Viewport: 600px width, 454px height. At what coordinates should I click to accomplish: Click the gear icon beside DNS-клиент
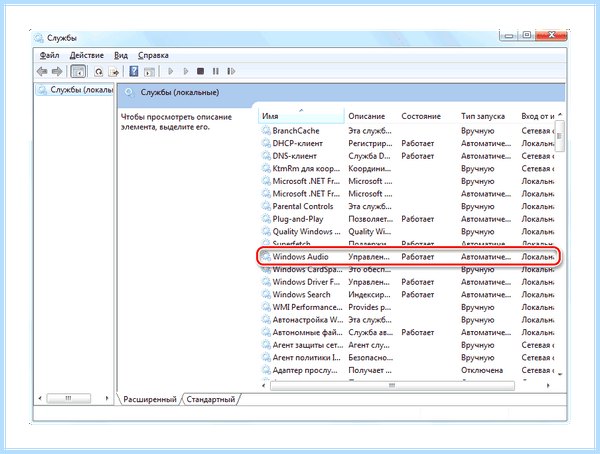point(266,156)
